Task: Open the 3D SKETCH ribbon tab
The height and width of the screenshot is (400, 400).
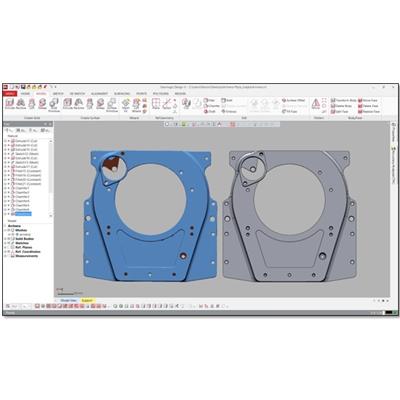Action: point(77,94)
